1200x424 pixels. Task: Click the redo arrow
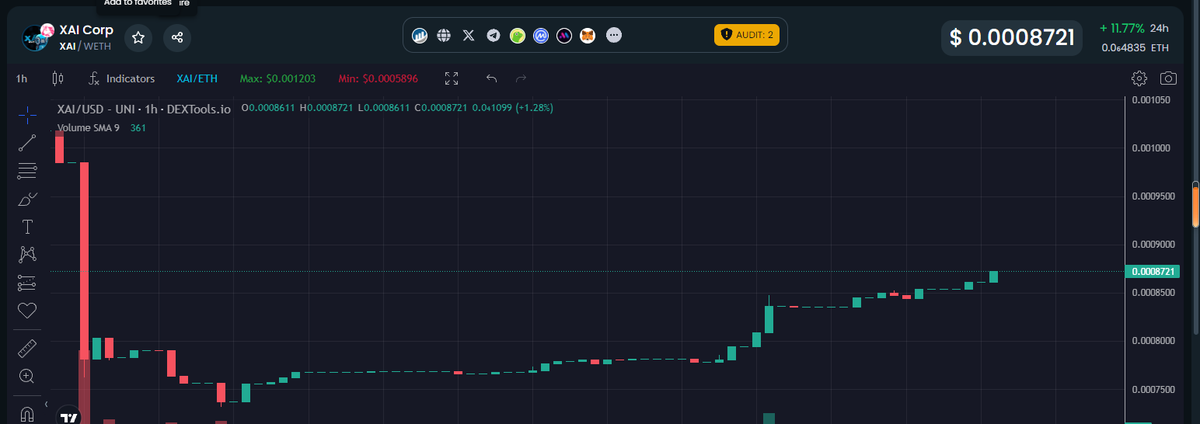(520, 78)
